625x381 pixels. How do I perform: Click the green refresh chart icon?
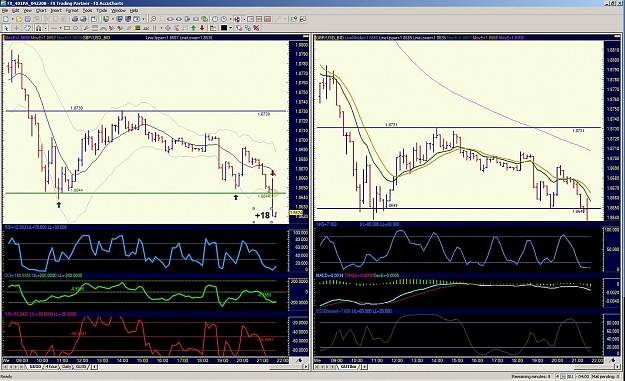click(x=204, y=19)
